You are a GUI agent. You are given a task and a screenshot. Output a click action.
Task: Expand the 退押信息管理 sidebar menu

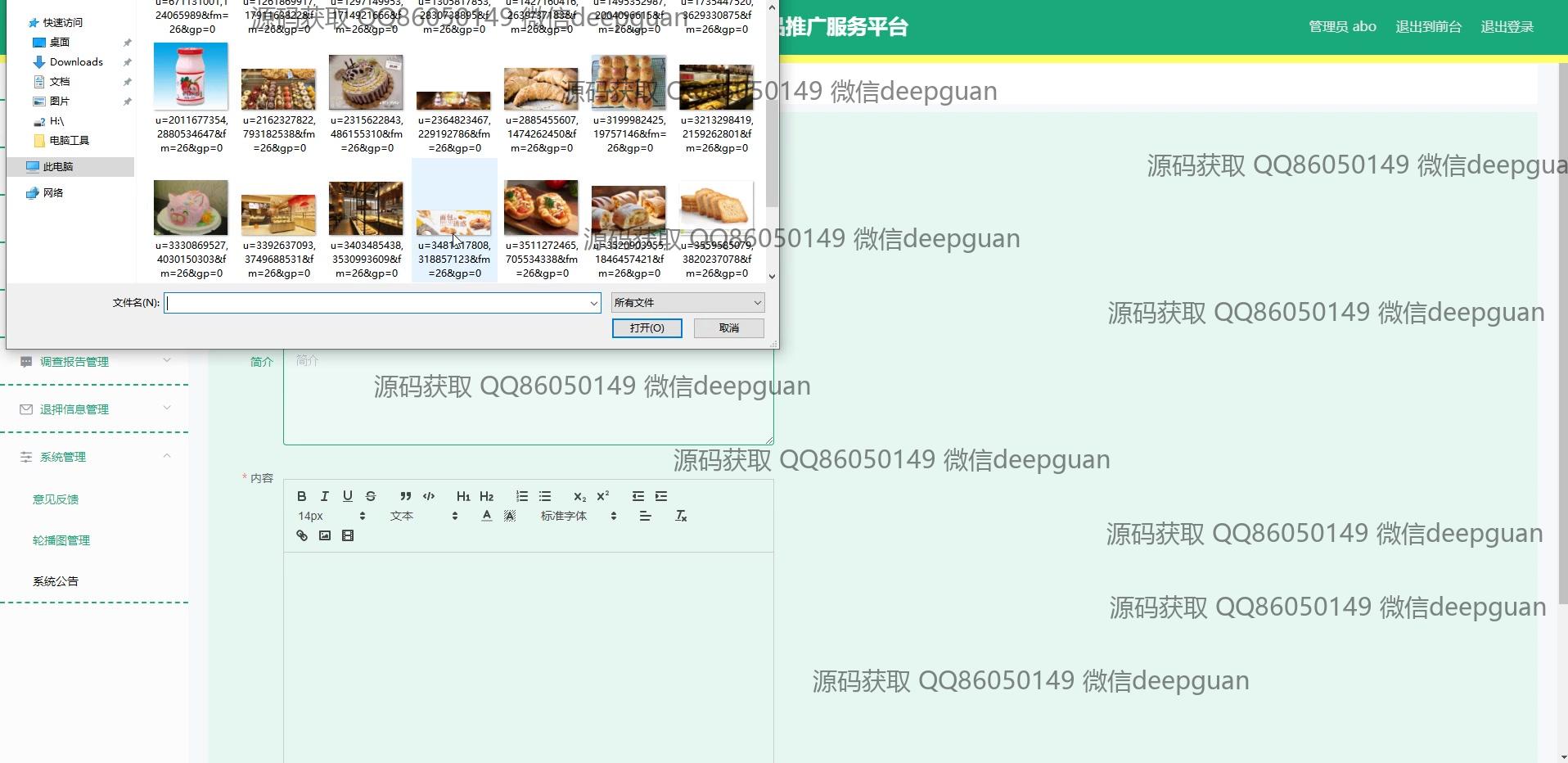(x=94, y=409)
